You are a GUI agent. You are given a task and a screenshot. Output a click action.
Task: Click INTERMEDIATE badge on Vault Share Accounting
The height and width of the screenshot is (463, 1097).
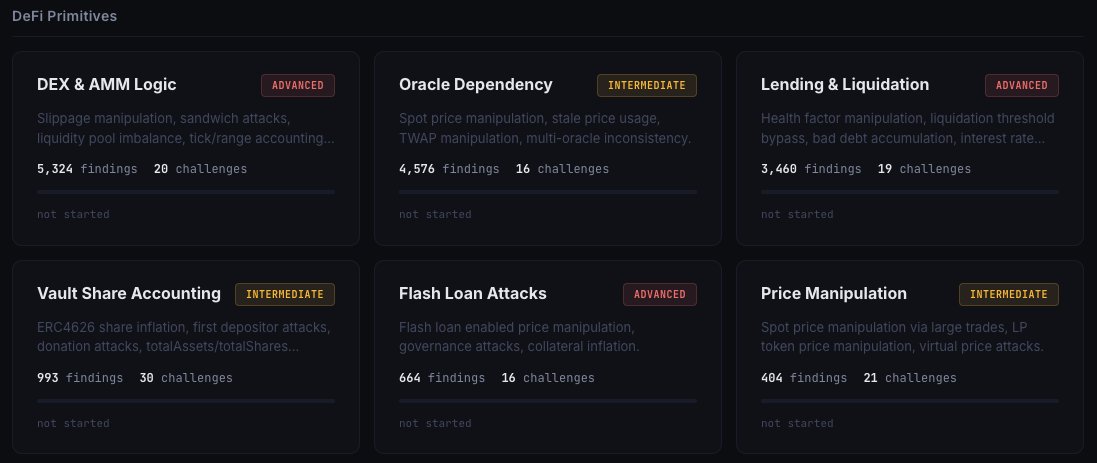click(x=285, y=294)
